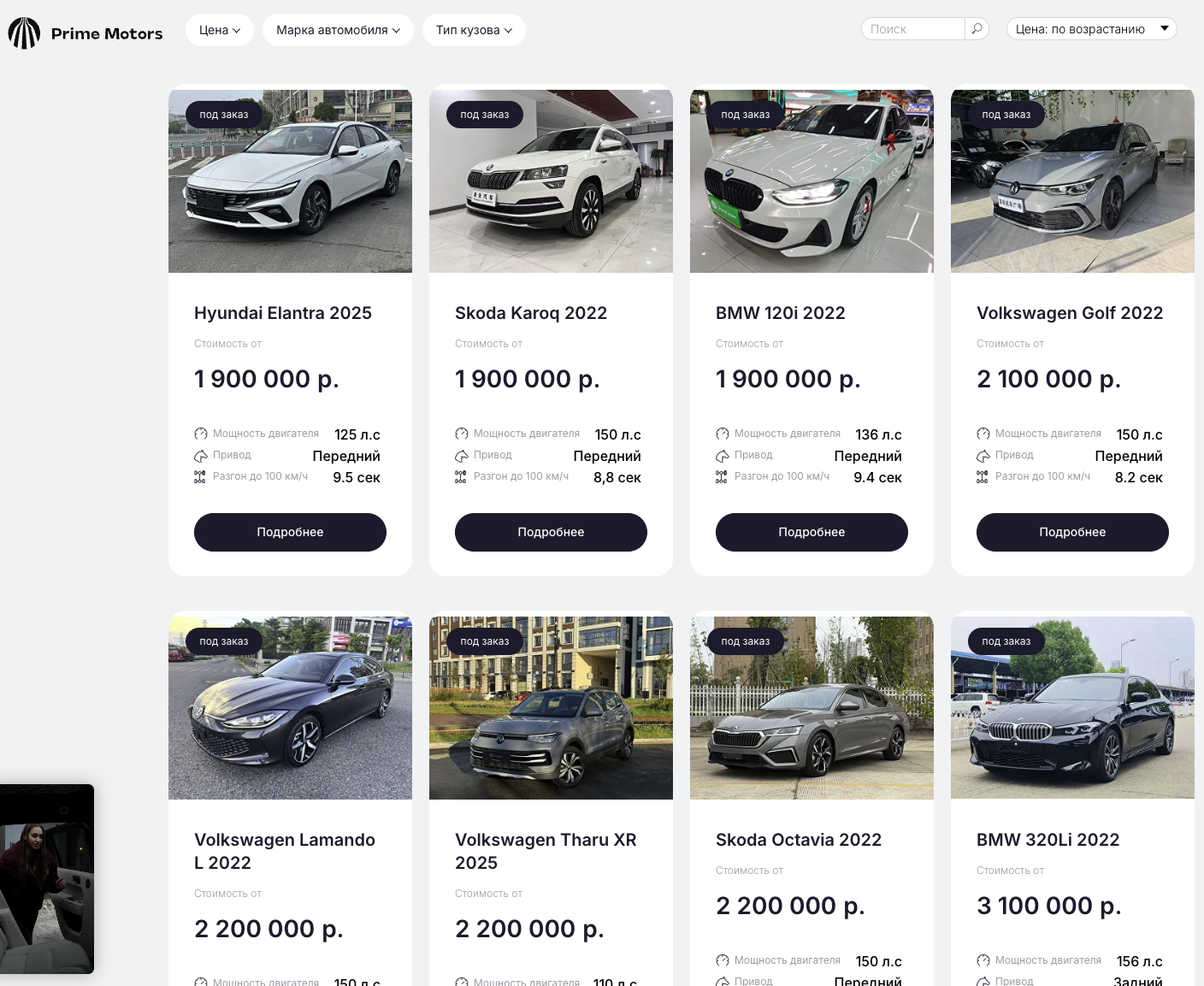
Task: Click Подробнее for BMW 120i 2022
Action: click(x=812, y=532)
